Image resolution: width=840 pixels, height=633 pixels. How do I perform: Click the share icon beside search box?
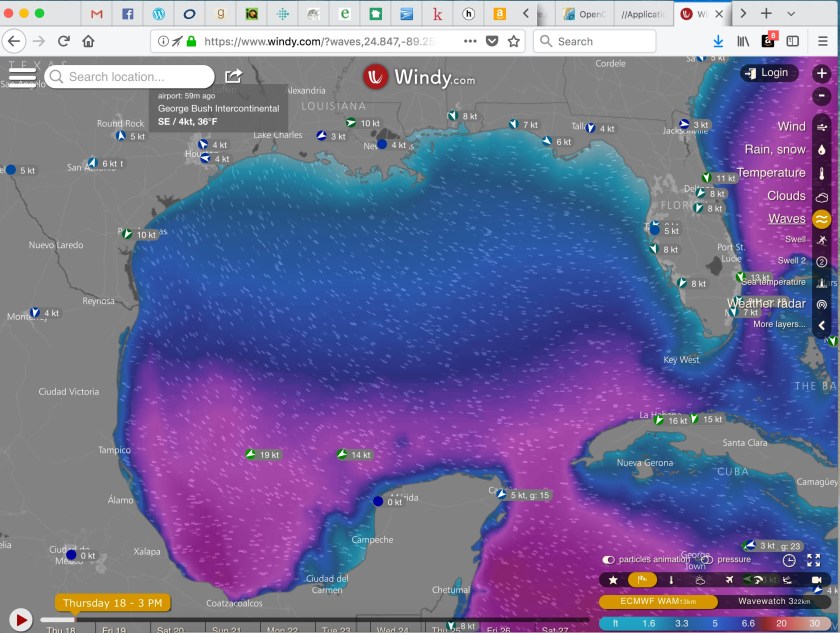tap(233, 76)
